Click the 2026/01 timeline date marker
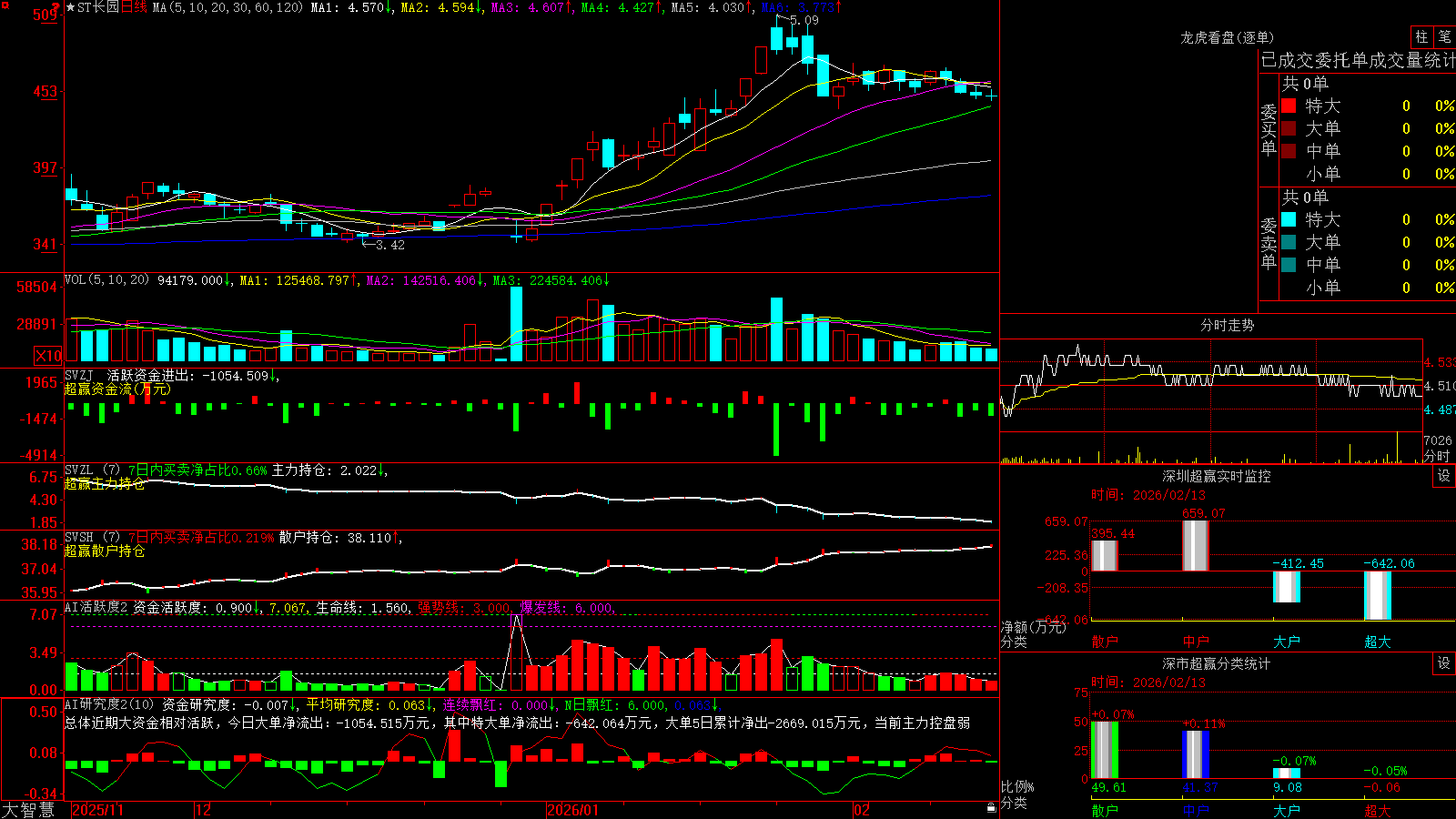1456x819 pixels. tap(572, 810)
